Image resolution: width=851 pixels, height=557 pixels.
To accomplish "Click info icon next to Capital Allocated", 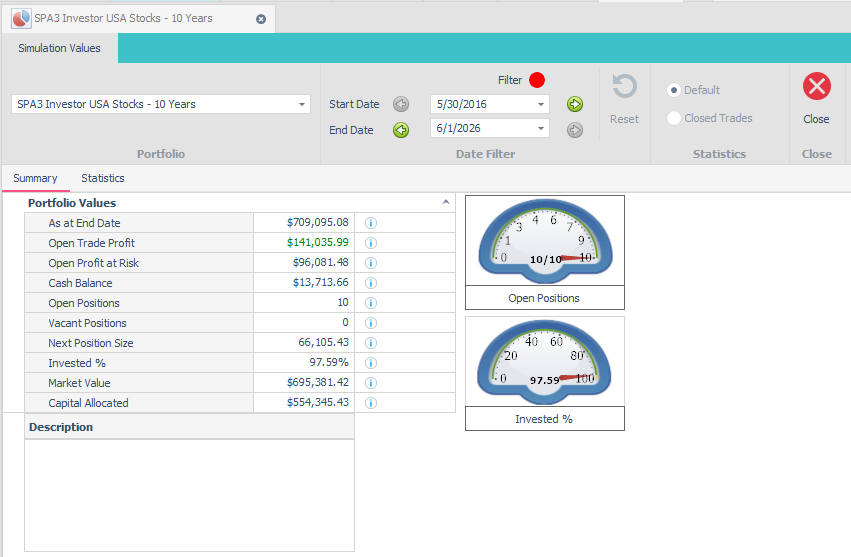I will 371,403.
